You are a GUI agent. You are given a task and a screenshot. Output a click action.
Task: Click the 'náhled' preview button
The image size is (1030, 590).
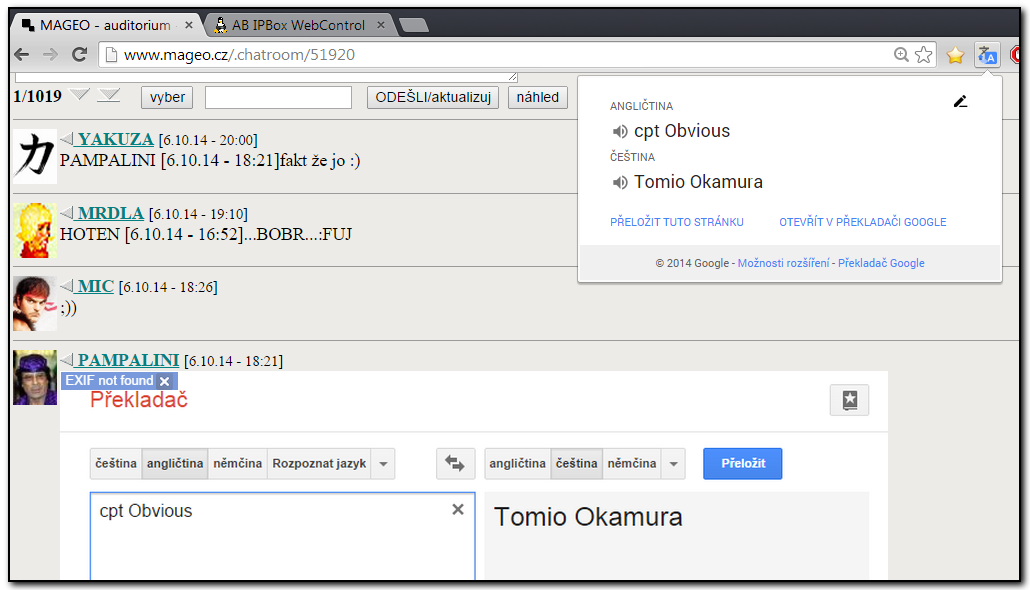pos(537,97)
